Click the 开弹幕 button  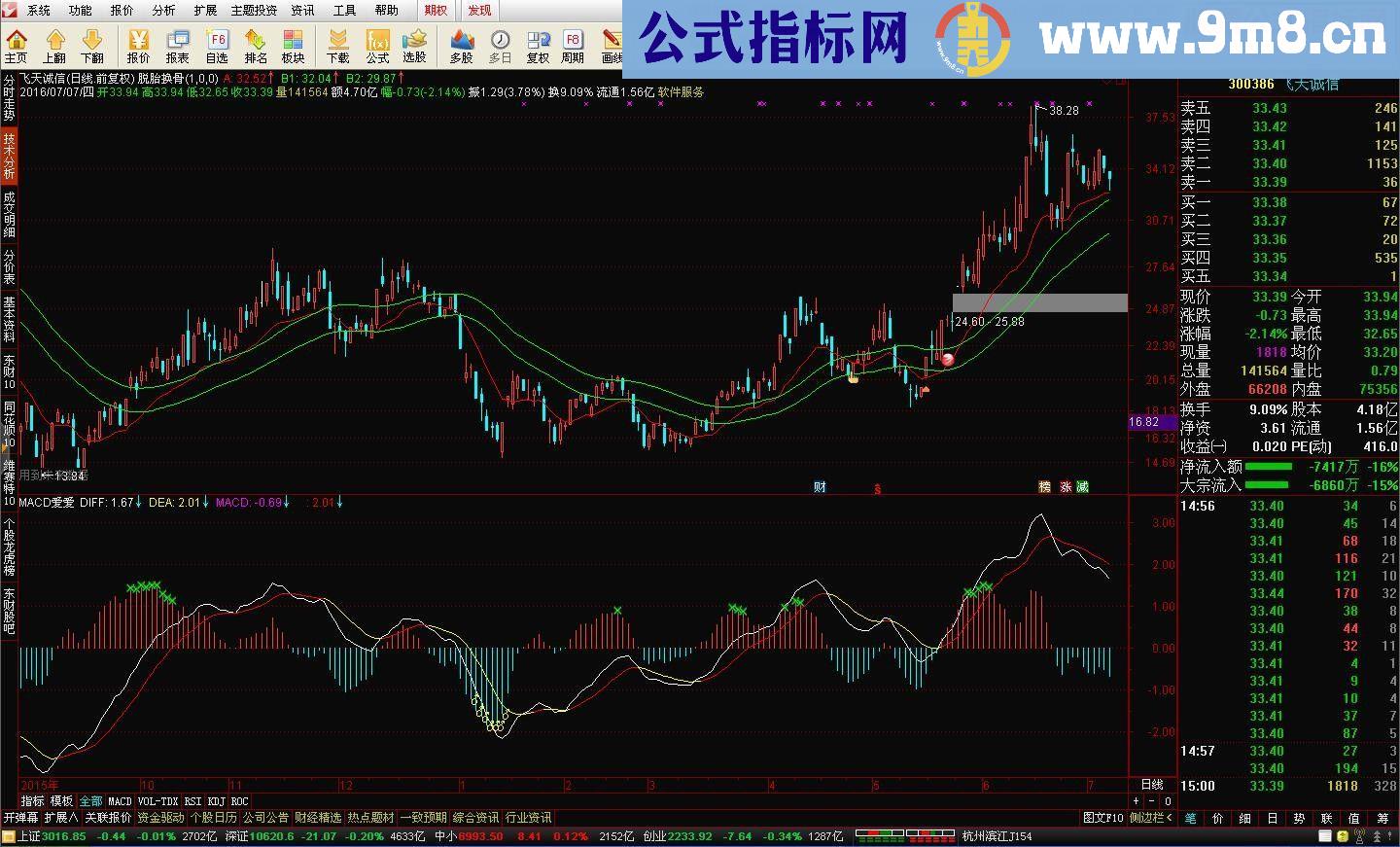(x=20, y=818)
